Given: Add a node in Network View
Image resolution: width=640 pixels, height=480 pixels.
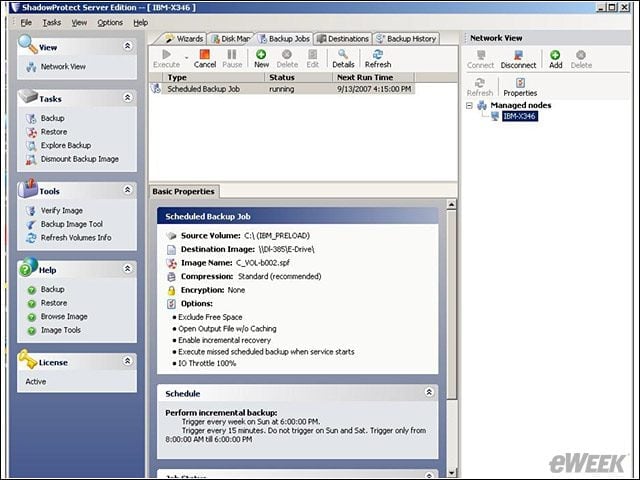Looking at the screenshot, I should [555, 60].
